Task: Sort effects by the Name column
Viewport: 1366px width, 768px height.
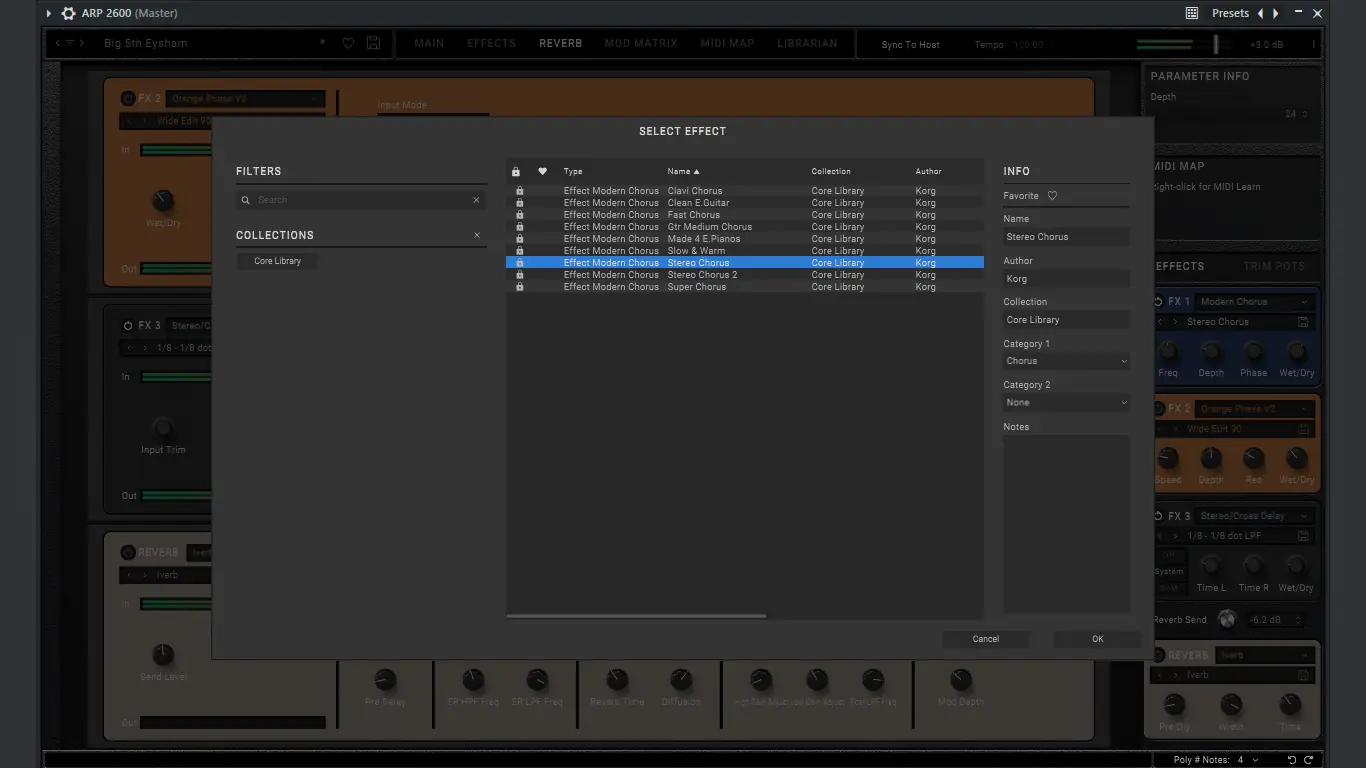Action: pos(684,171)
